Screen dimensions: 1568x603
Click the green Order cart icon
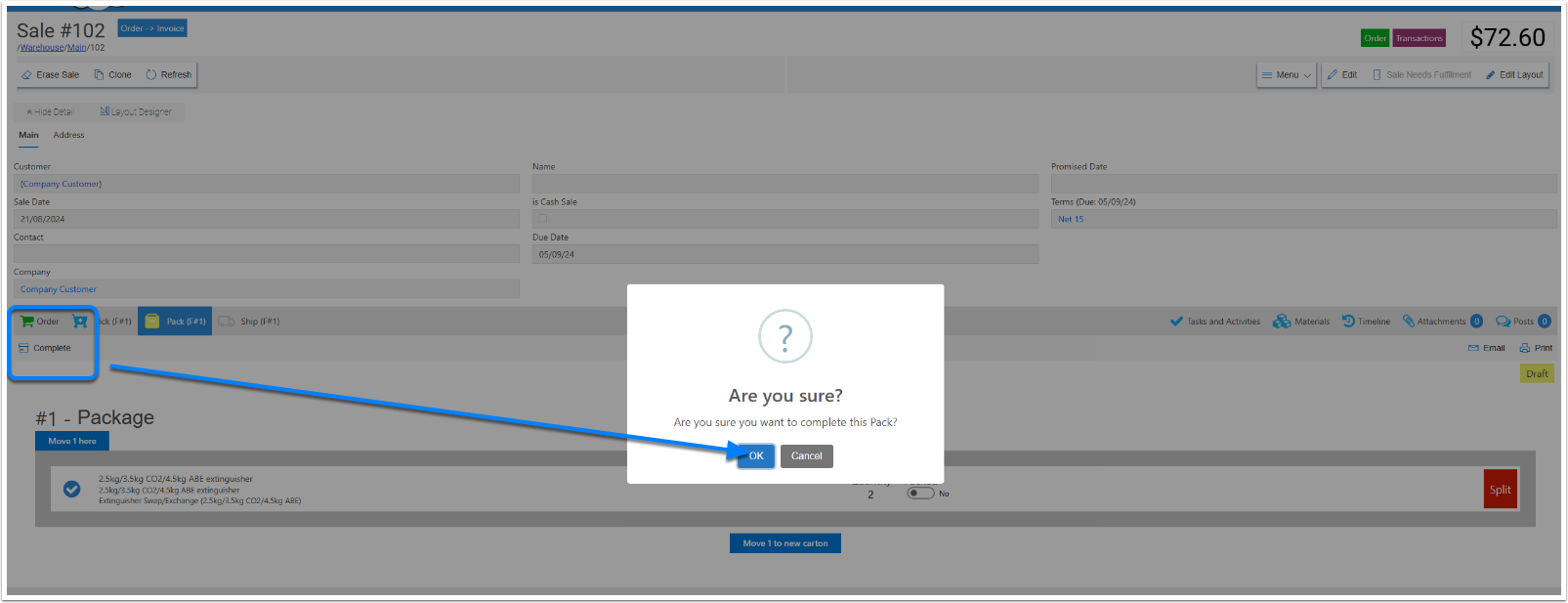(27, 322)
